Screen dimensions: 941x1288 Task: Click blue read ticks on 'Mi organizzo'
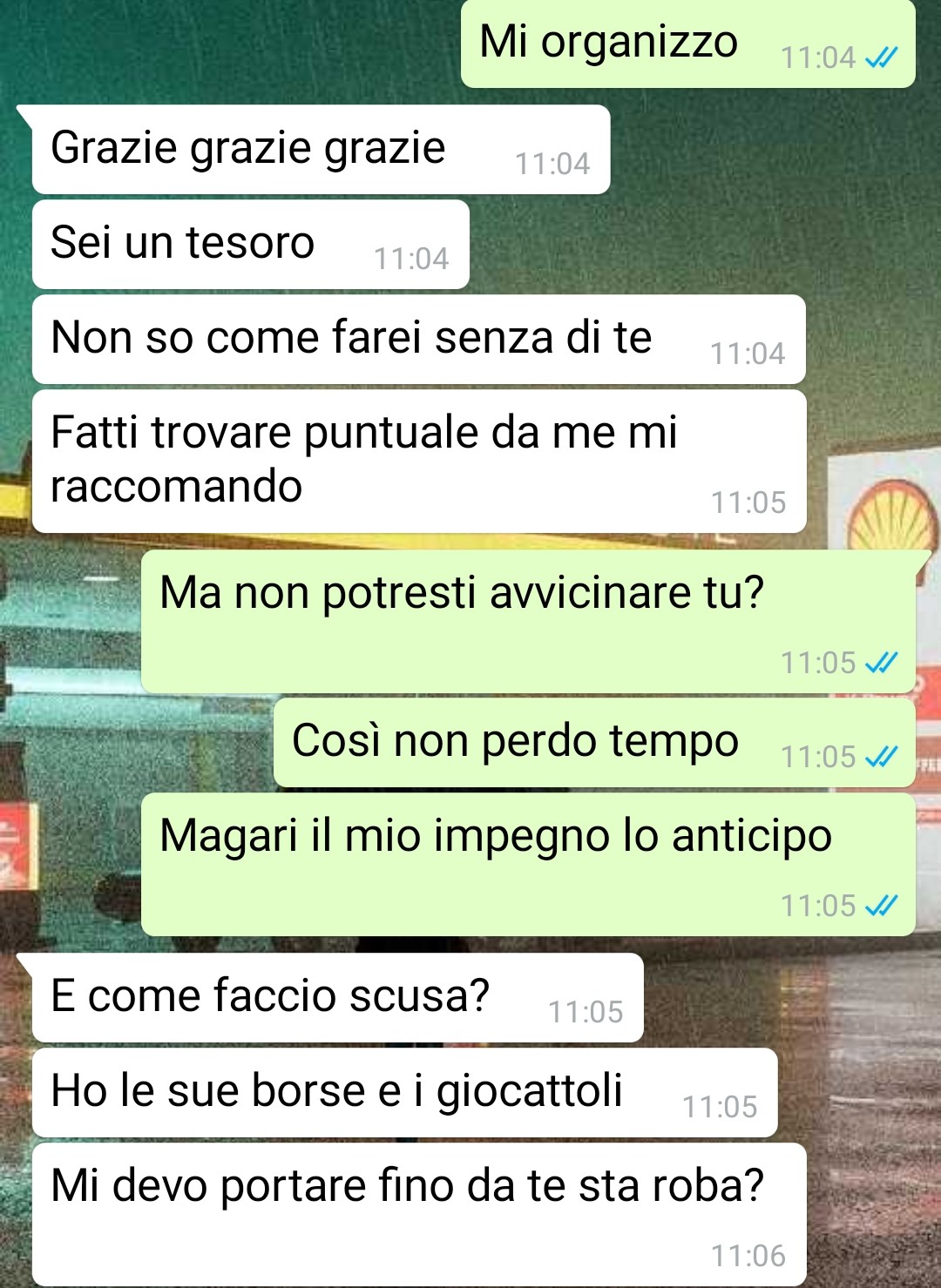click(x=882, y=58)
